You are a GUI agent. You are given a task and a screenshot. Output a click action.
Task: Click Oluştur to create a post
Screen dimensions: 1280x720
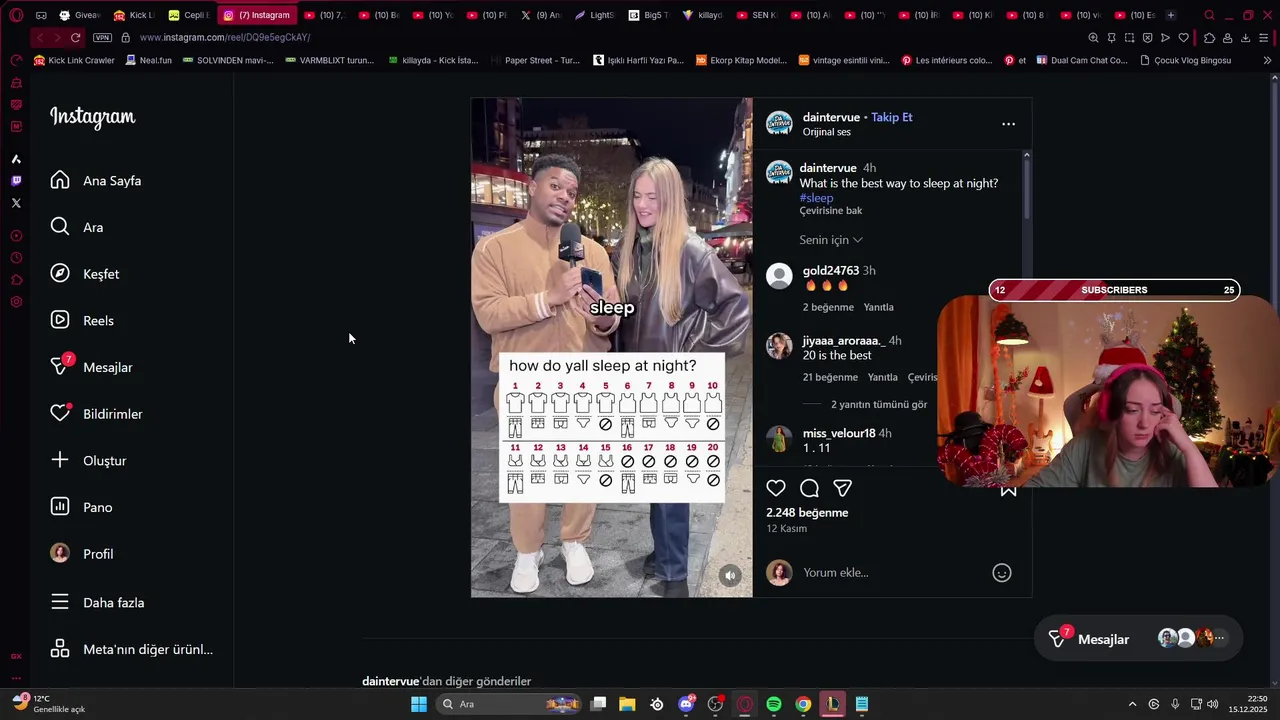pyautogui.click(x=89, y=461)
